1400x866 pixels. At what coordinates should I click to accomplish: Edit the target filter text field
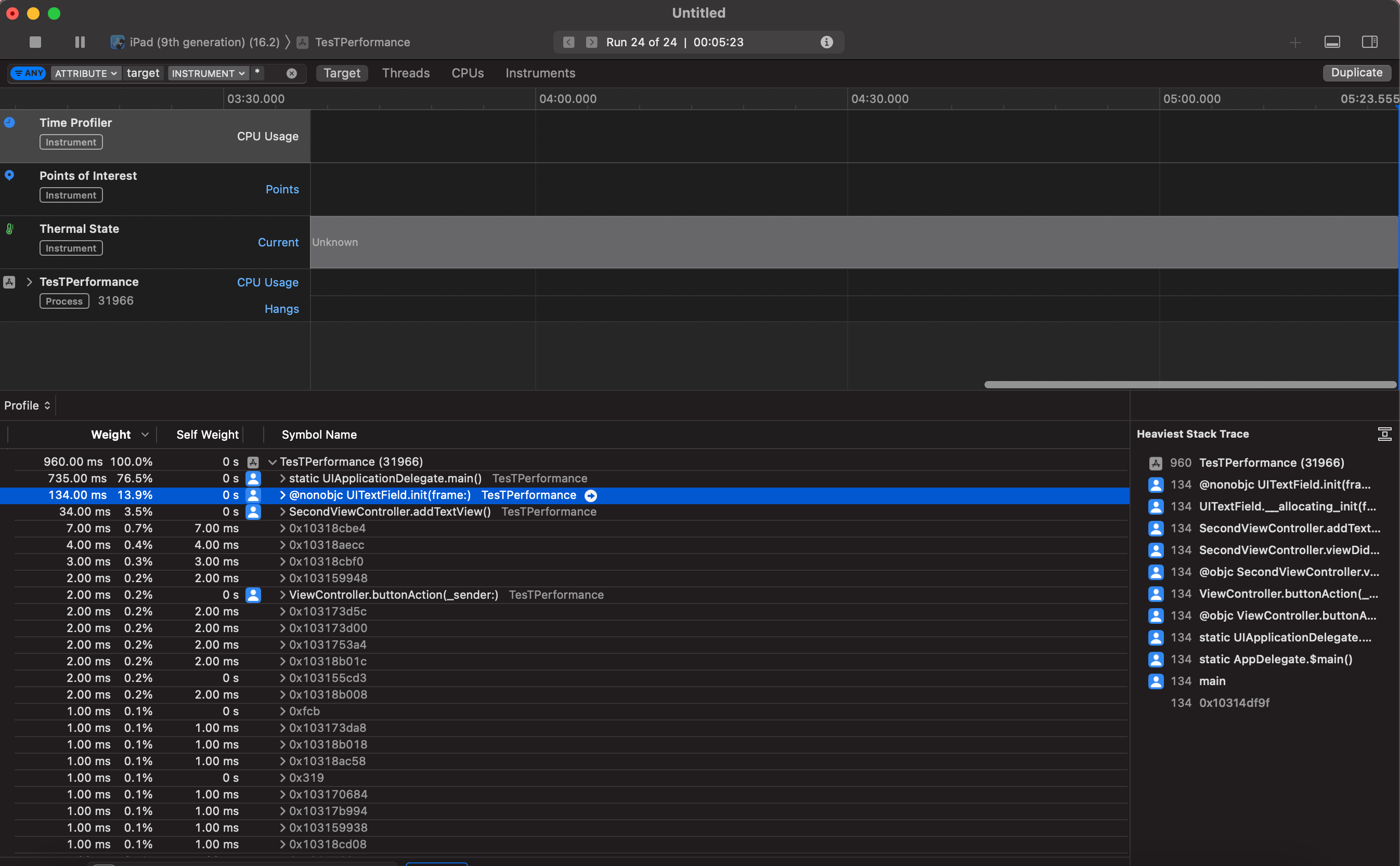(x=143, y=73)
